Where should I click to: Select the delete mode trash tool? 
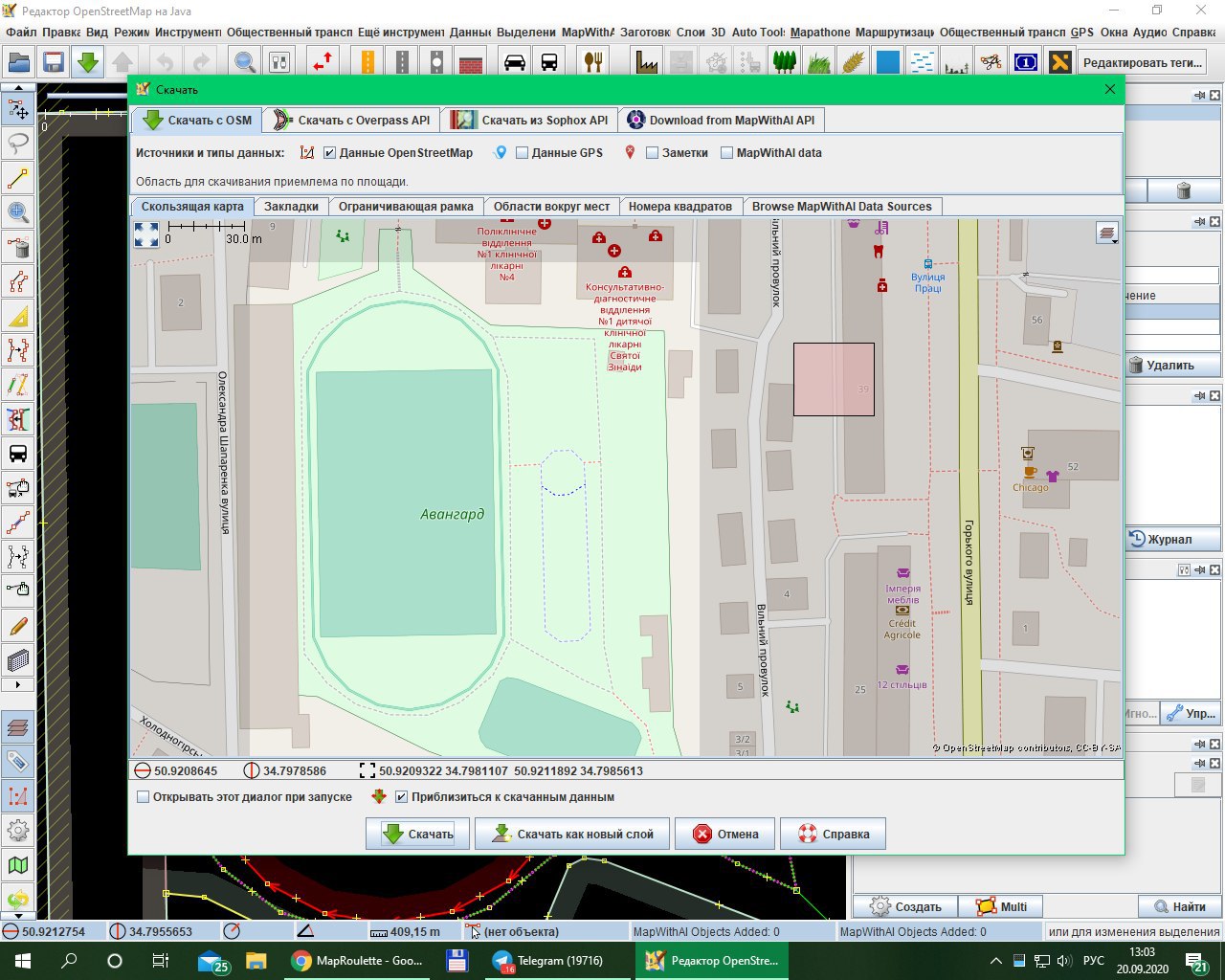point(18,248)
